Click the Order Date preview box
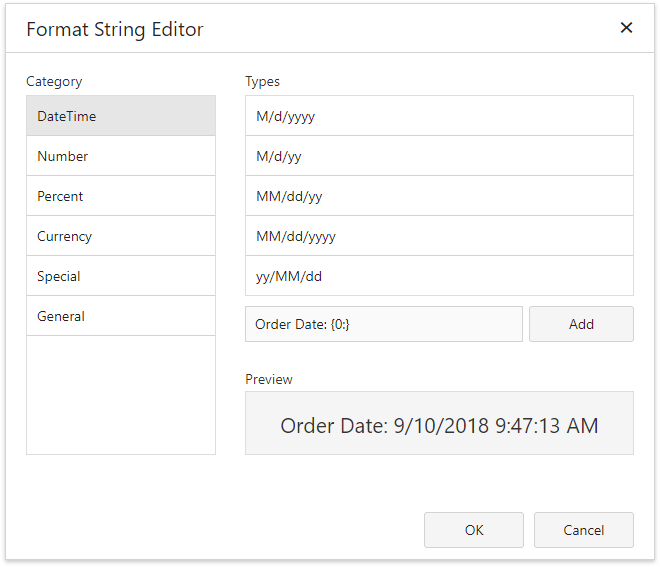660x567 pixels. [x=439, y=426]
